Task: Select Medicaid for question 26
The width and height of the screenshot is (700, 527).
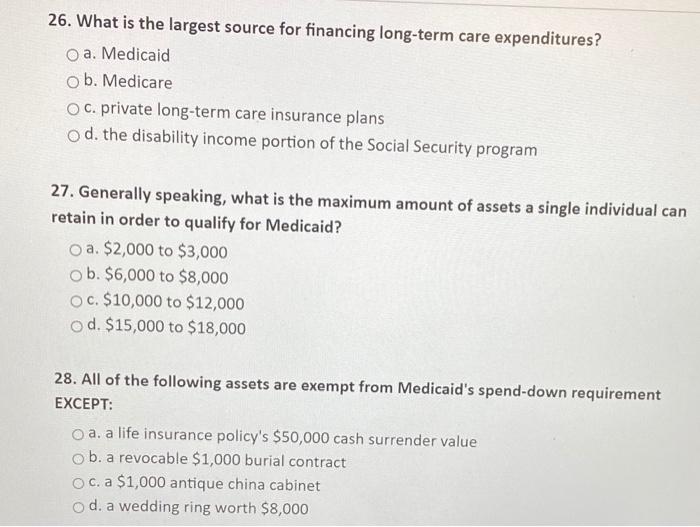Action: click(x=72, y=55)
